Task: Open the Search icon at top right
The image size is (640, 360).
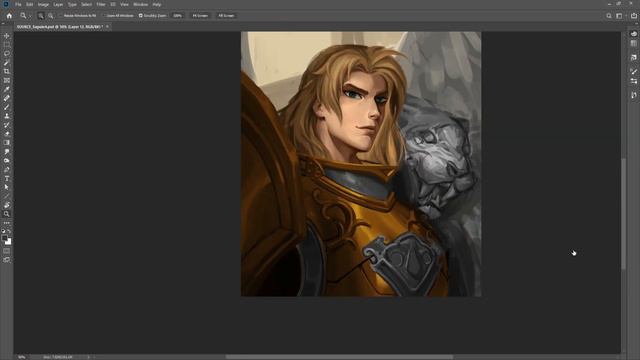Action: click(x=609, y=16)
